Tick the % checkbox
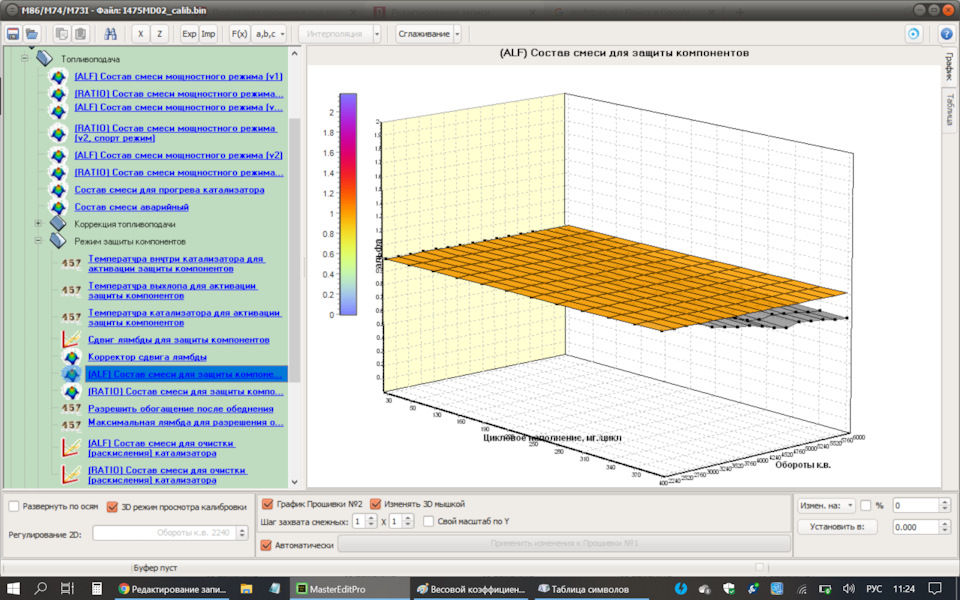 point(866,505)
